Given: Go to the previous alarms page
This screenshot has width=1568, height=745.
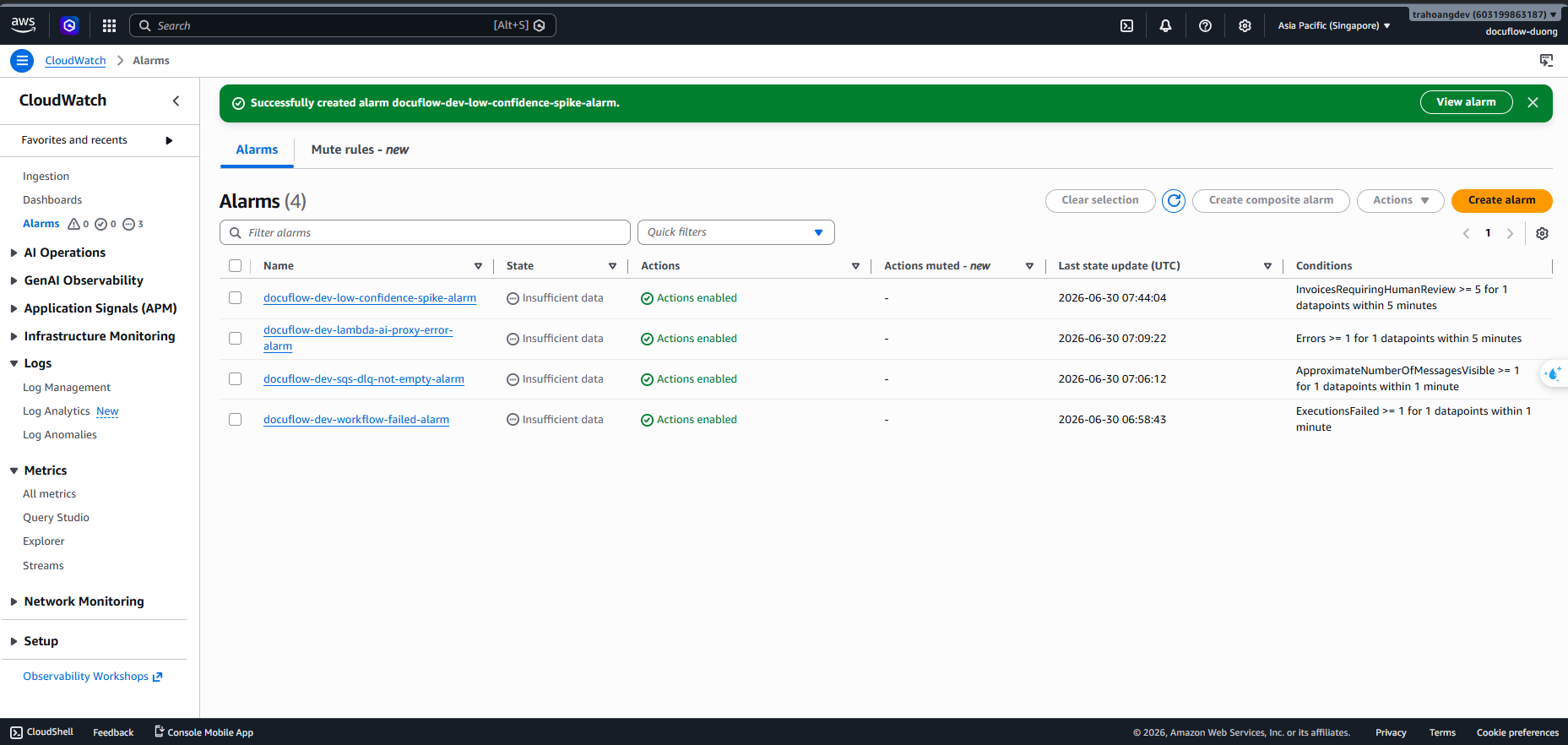Looking at the screenshot, I should pos(1466,233).
